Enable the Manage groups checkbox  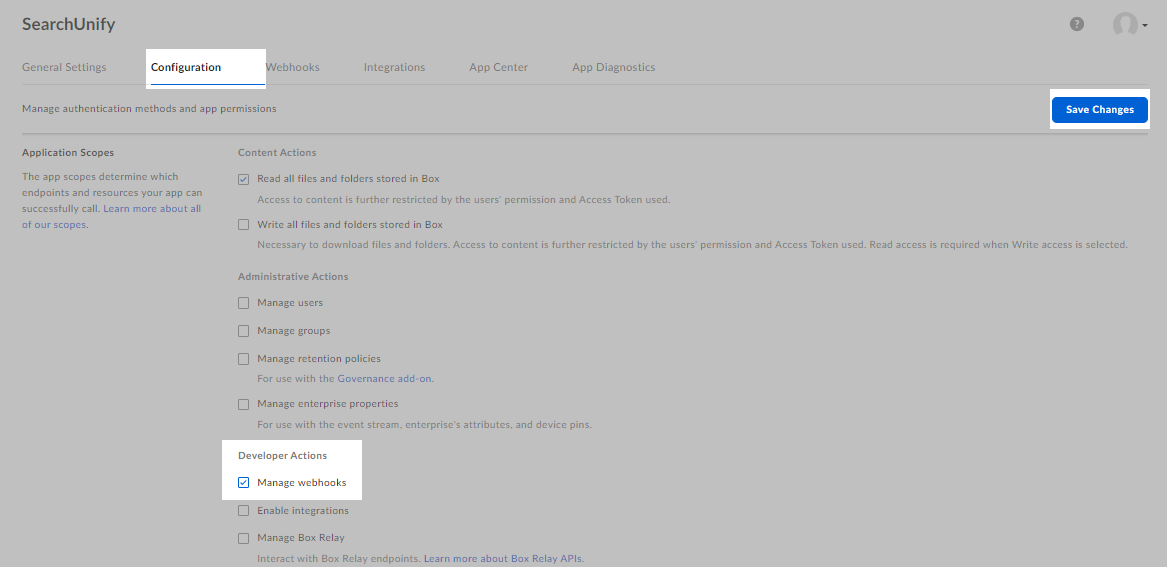pos(244,331)
